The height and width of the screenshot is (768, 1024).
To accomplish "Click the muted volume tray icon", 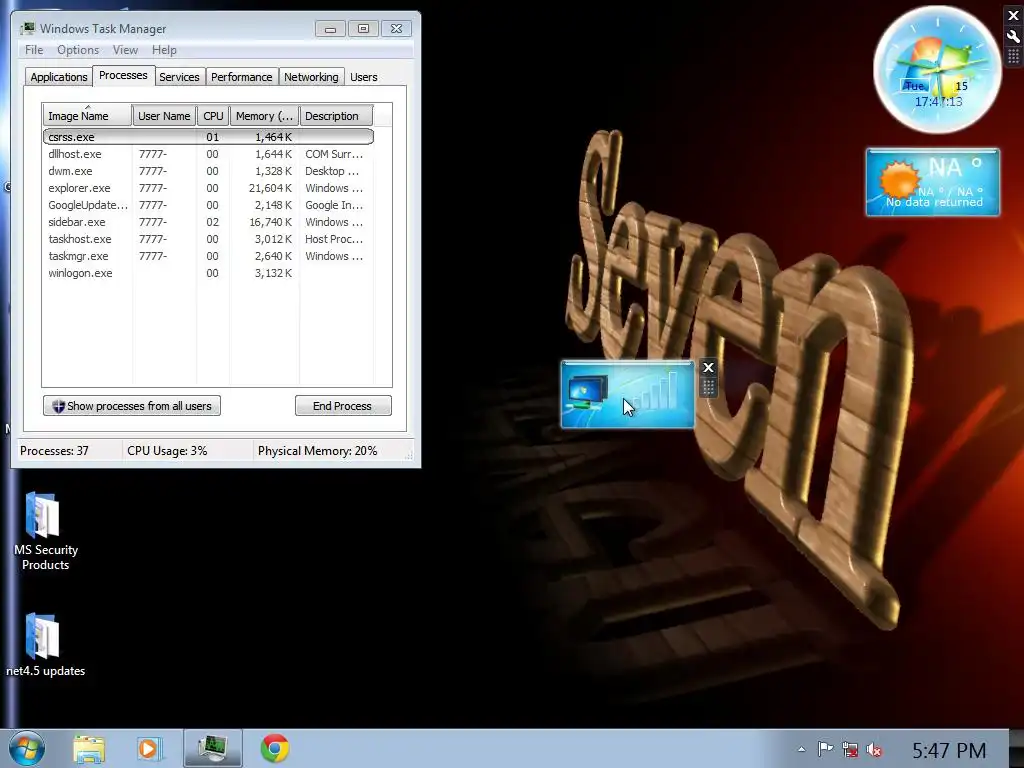I will point(874,750).
